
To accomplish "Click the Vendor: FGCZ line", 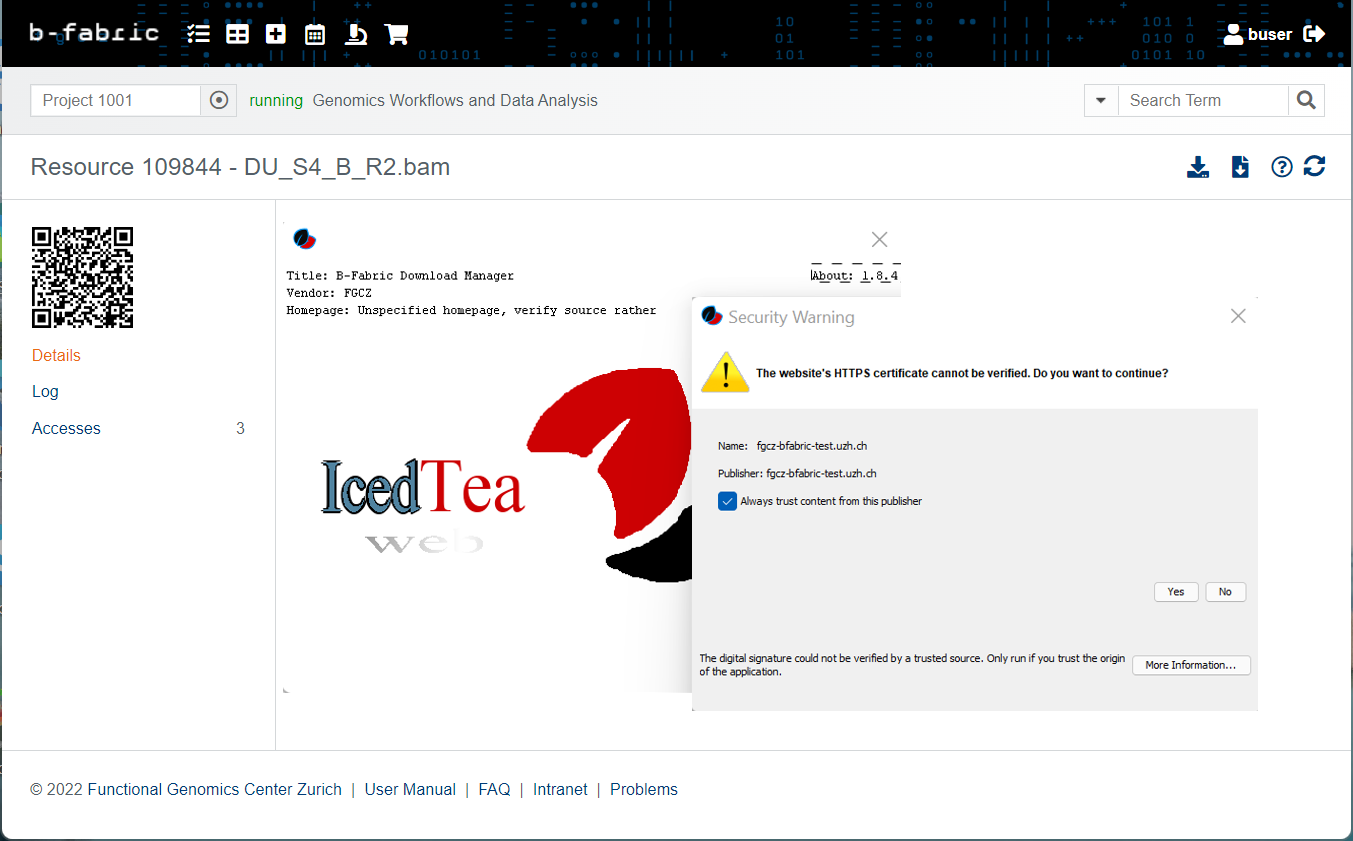I will pos(329,293).
